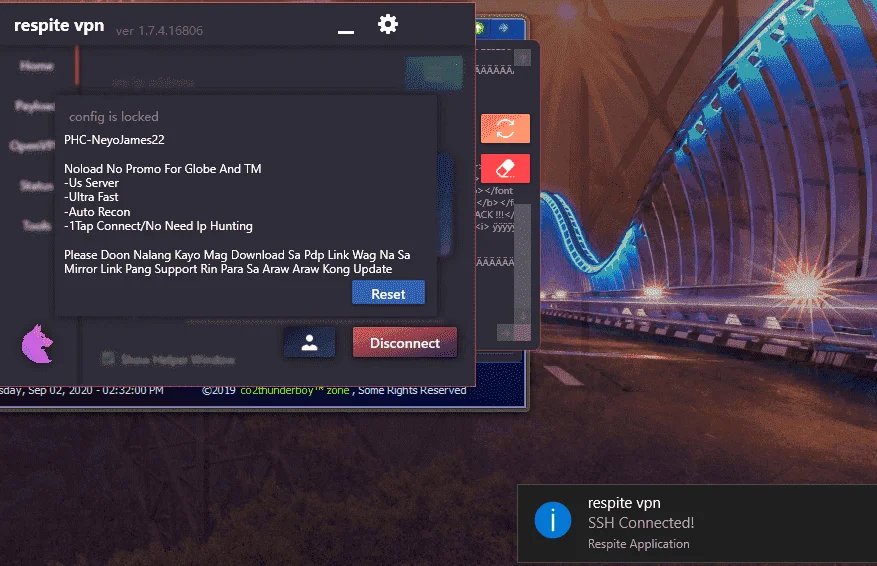Click the small square button atop log panel
Screen dimensions: 877x566
point(522,58)
